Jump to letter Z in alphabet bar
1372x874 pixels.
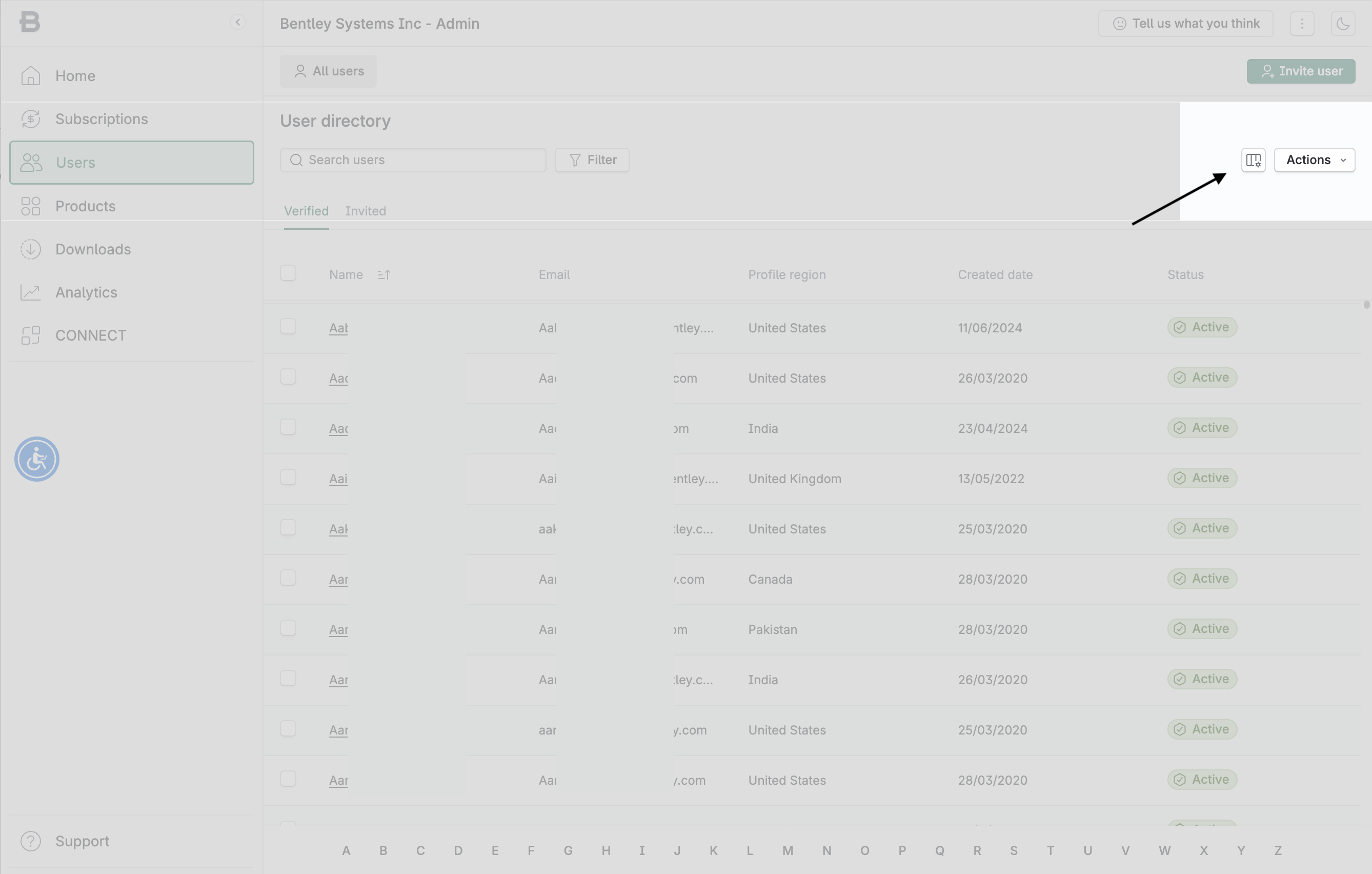(1278, 850)
